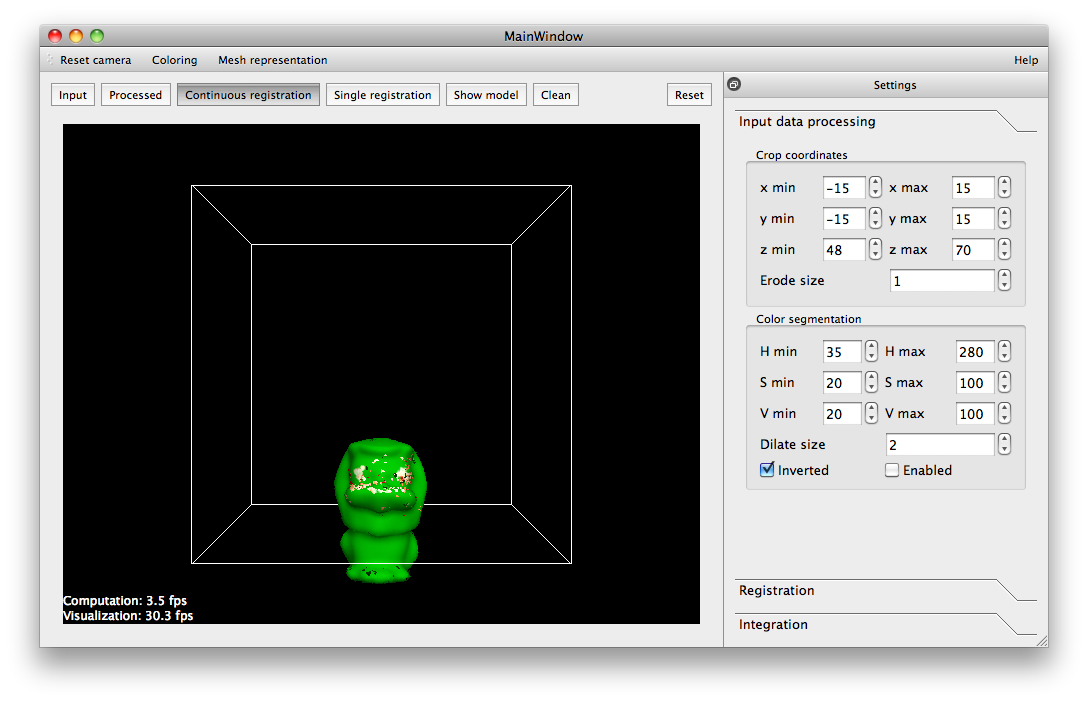Click the S min value field

(842, 383)
